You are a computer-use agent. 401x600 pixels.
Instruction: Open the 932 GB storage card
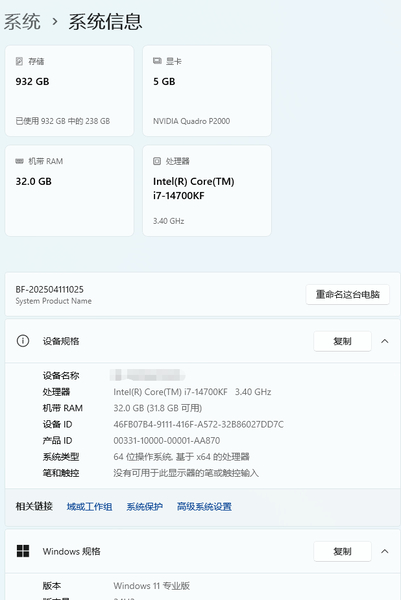[69, 91]
